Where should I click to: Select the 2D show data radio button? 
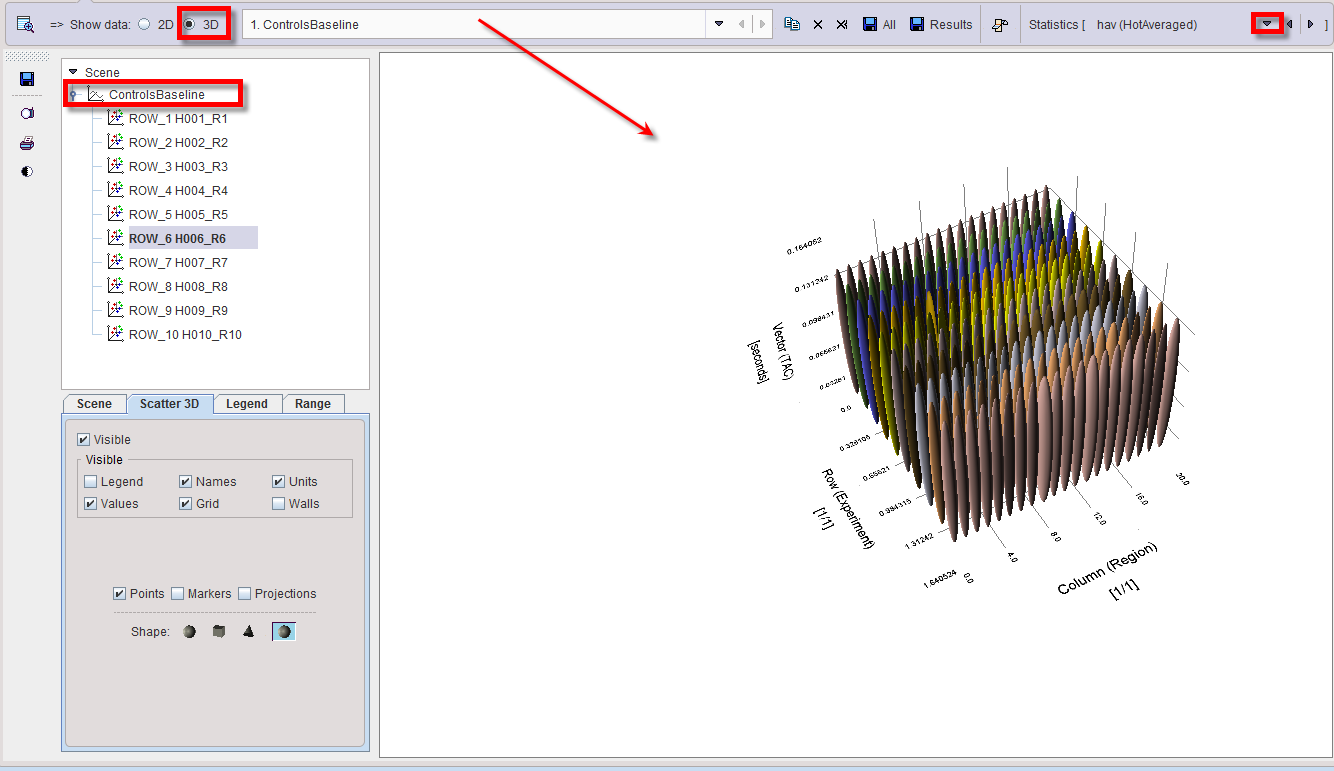click(x=146, y=24)
